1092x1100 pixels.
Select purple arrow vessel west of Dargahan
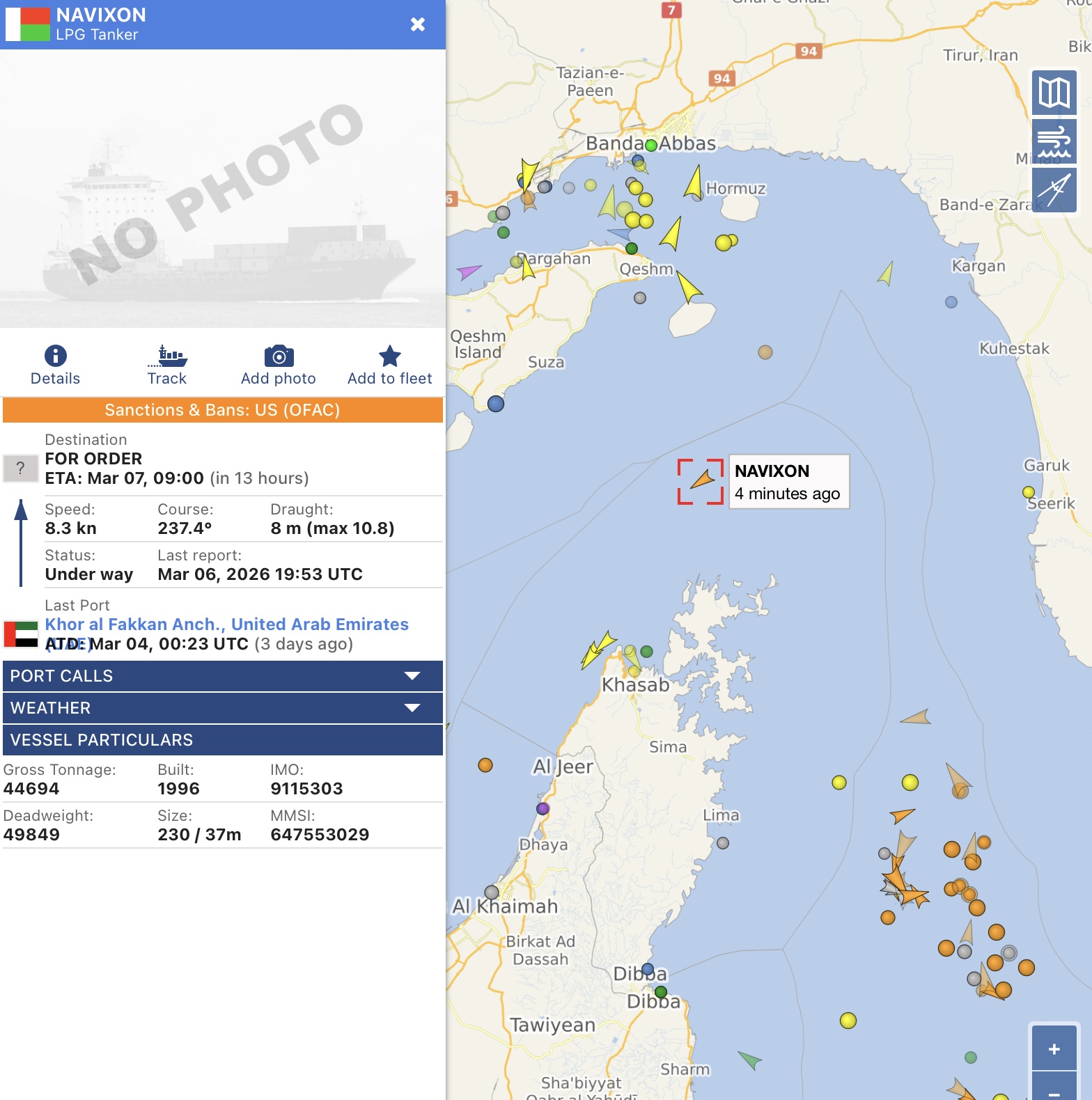[469, 271]
